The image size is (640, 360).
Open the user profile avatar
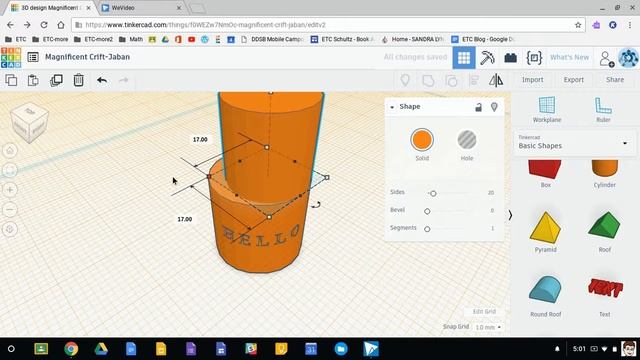pyautogui.click(x=628, y=58)
